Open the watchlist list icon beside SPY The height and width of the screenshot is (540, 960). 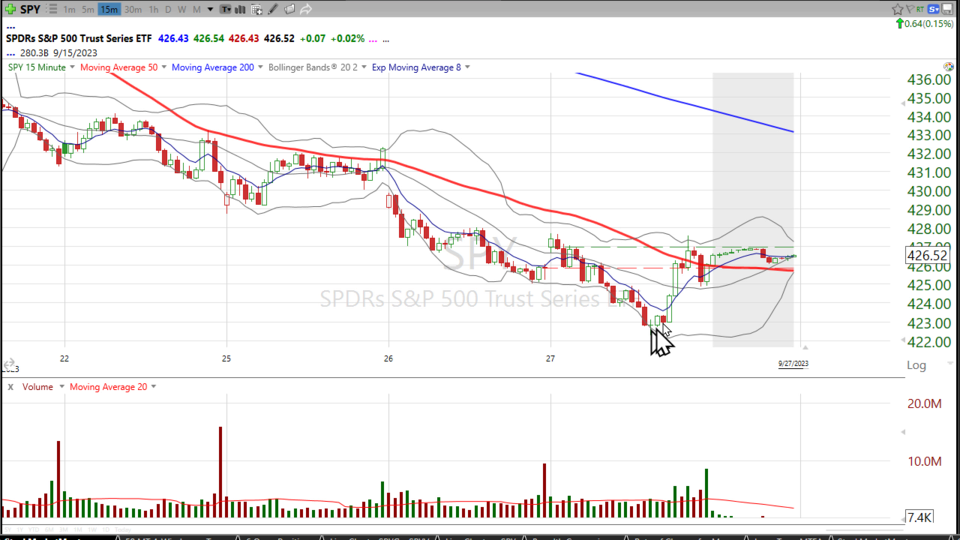tap(53, 9)
